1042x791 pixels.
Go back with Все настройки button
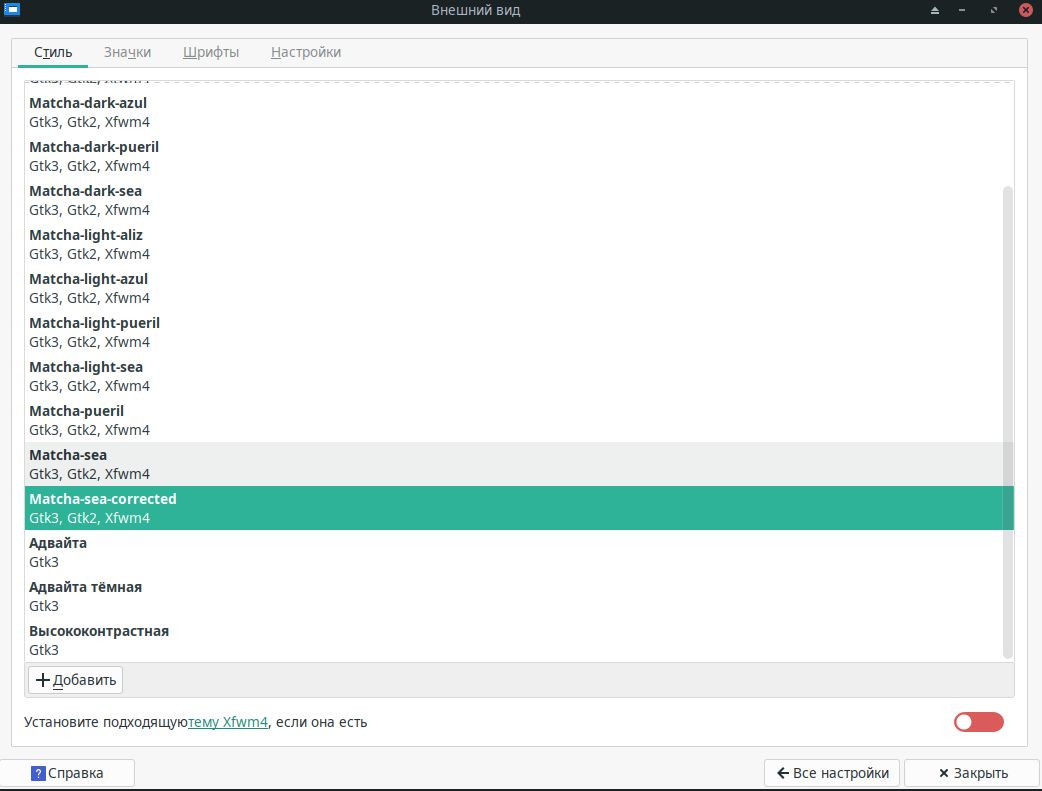[832, 773]
